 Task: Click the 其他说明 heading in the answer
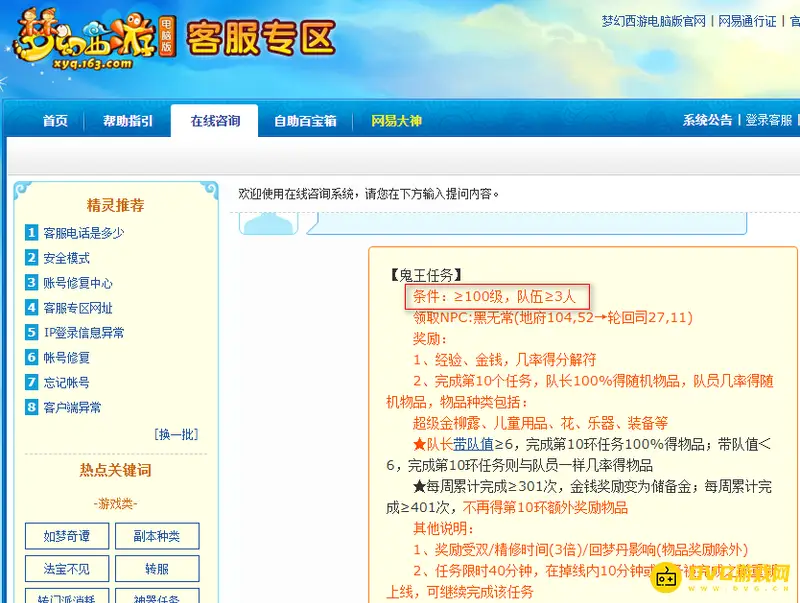tap(443, 529)
